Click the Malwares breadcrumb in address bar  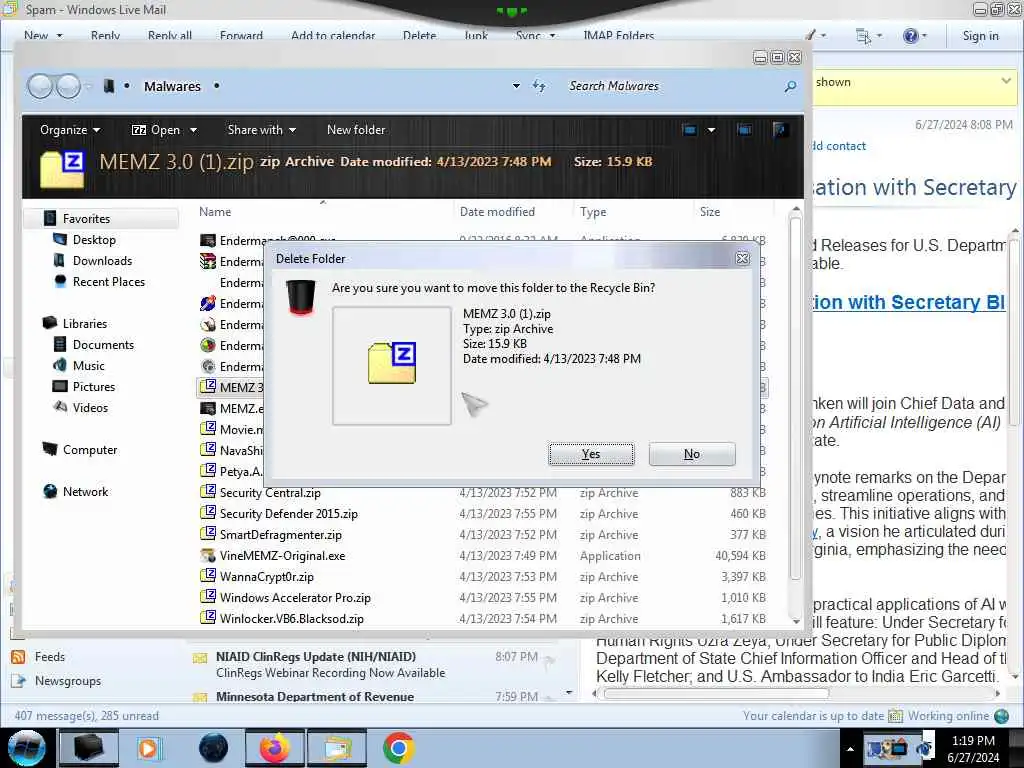(172, 86)
